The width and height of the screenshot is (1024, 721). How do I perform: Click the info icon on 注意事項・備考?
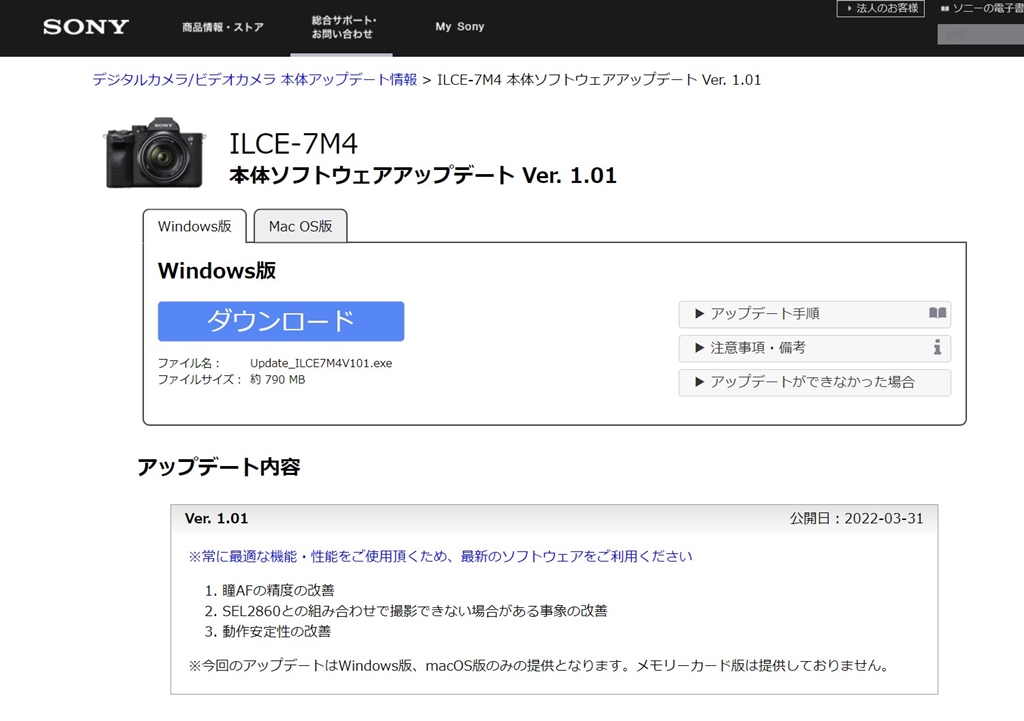(x=937, y=347)
